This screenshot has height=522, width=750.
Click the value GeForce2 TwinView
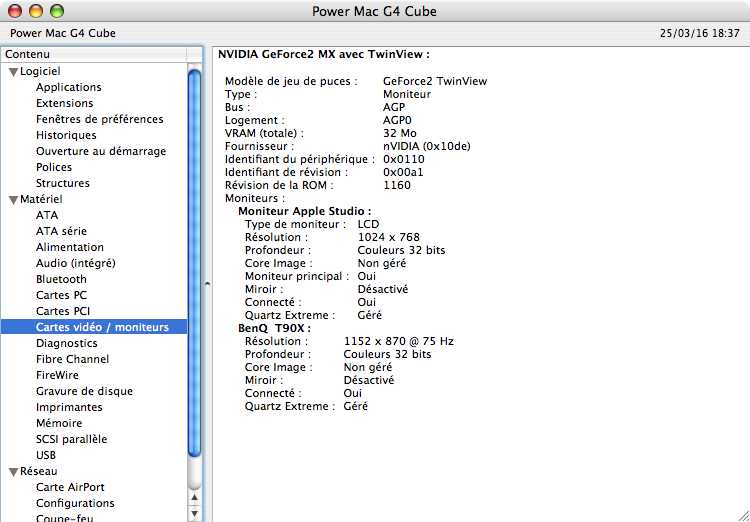(435, 81)
